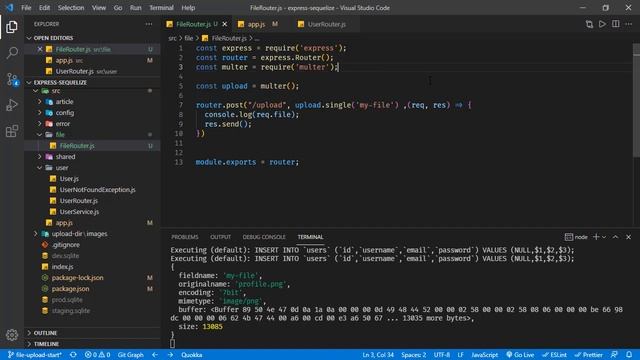Click the Spaces: 2 indentation indicator
Image resolution: width=640 pixels, height=360 pixels.
click(x=413, y=355)
